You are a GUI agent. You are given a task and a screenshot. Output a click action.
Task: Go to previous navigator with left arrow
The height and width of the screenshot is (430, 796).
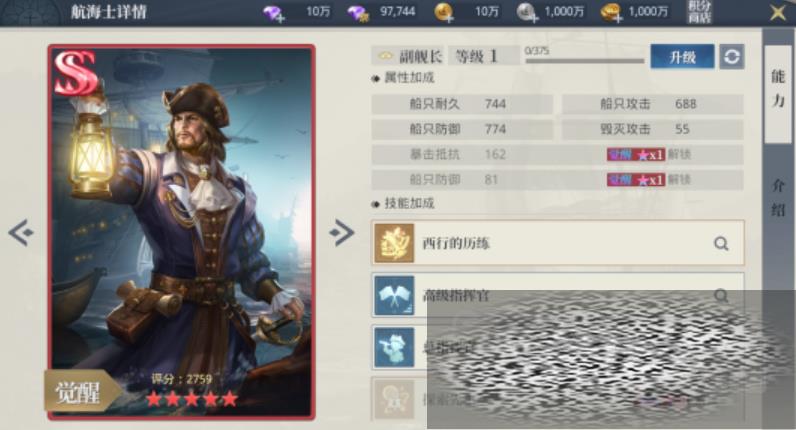[21, 233]
